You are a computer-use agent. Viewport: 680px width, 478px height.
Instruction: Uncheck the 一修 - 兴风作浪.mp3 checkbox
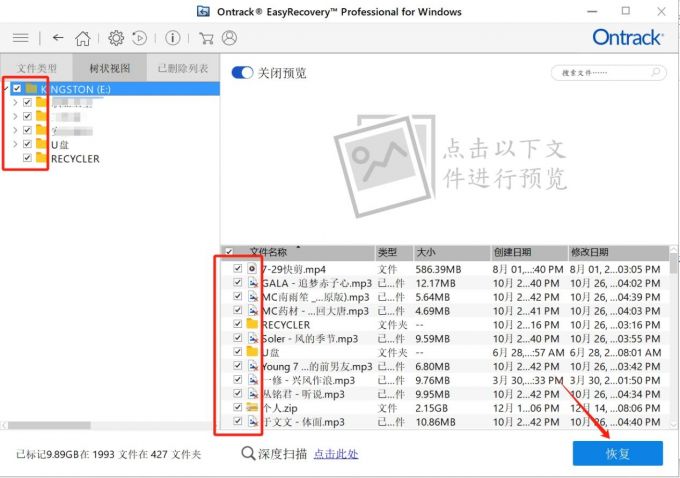click(237, 380)
